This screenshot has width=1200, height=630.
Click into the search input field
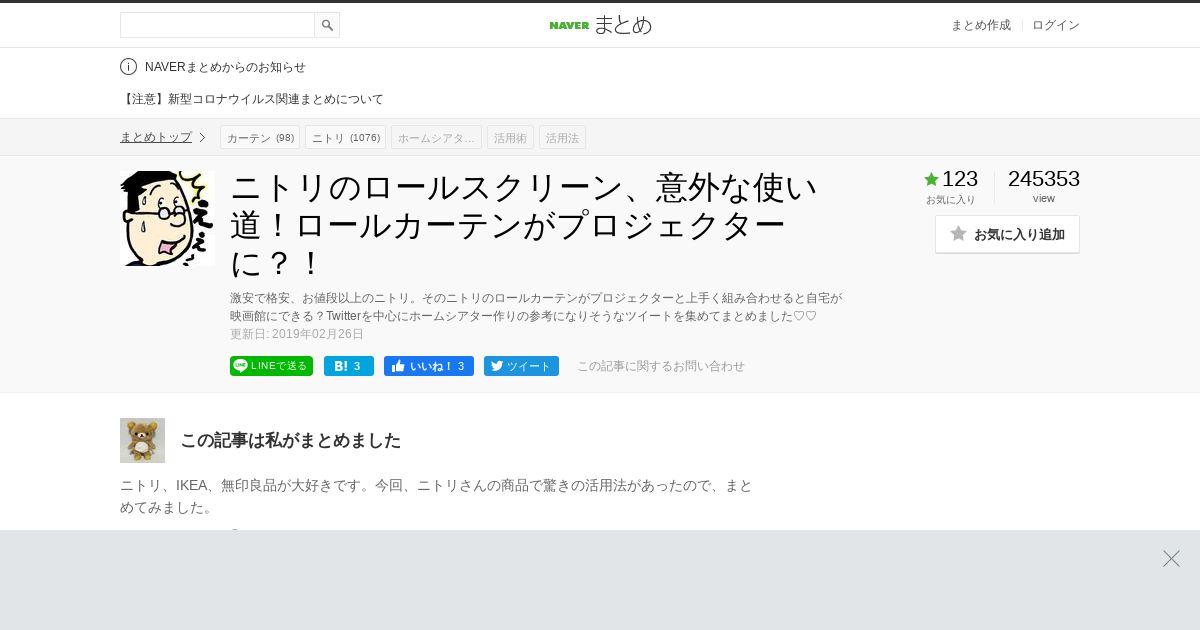(x=217, y=25)
